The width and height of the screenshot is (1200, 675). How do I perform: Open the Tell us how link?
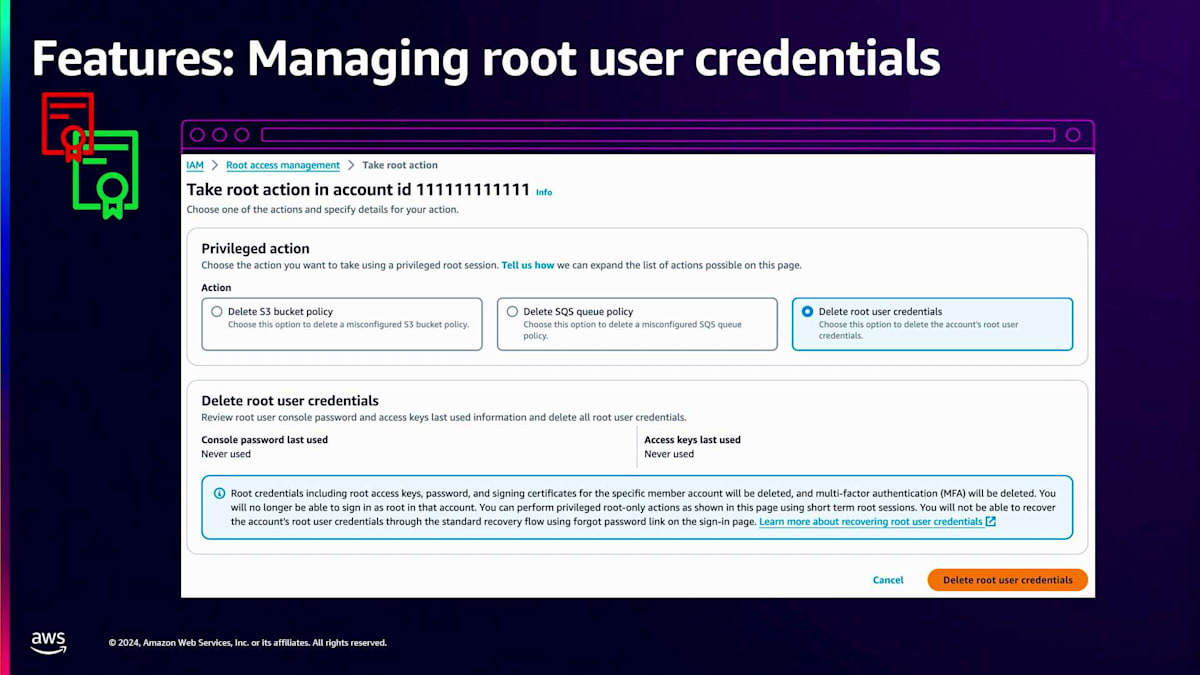coord(528,265)
